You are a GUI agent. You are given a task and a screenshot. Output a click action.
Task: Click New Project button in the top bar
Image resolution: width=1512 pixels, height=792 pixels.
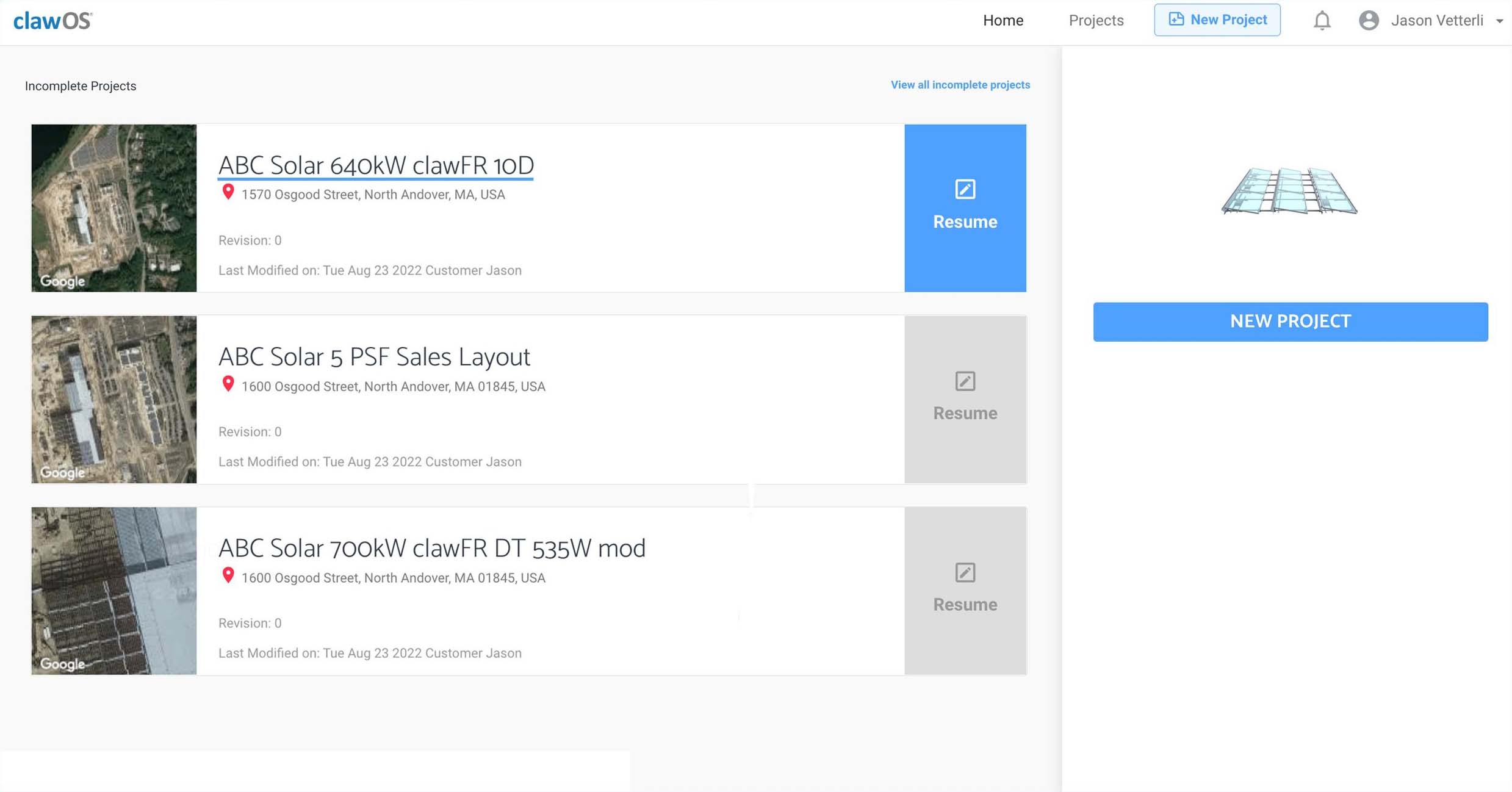coord(1217,20)
